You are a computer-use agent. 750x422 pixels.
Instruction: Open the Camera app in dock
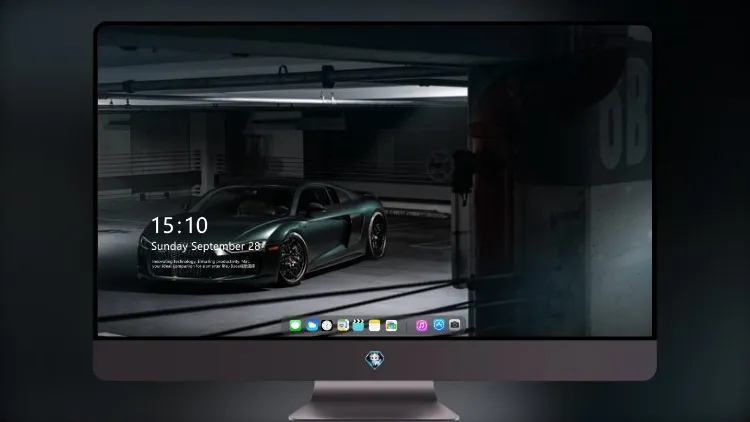[455, 325]
